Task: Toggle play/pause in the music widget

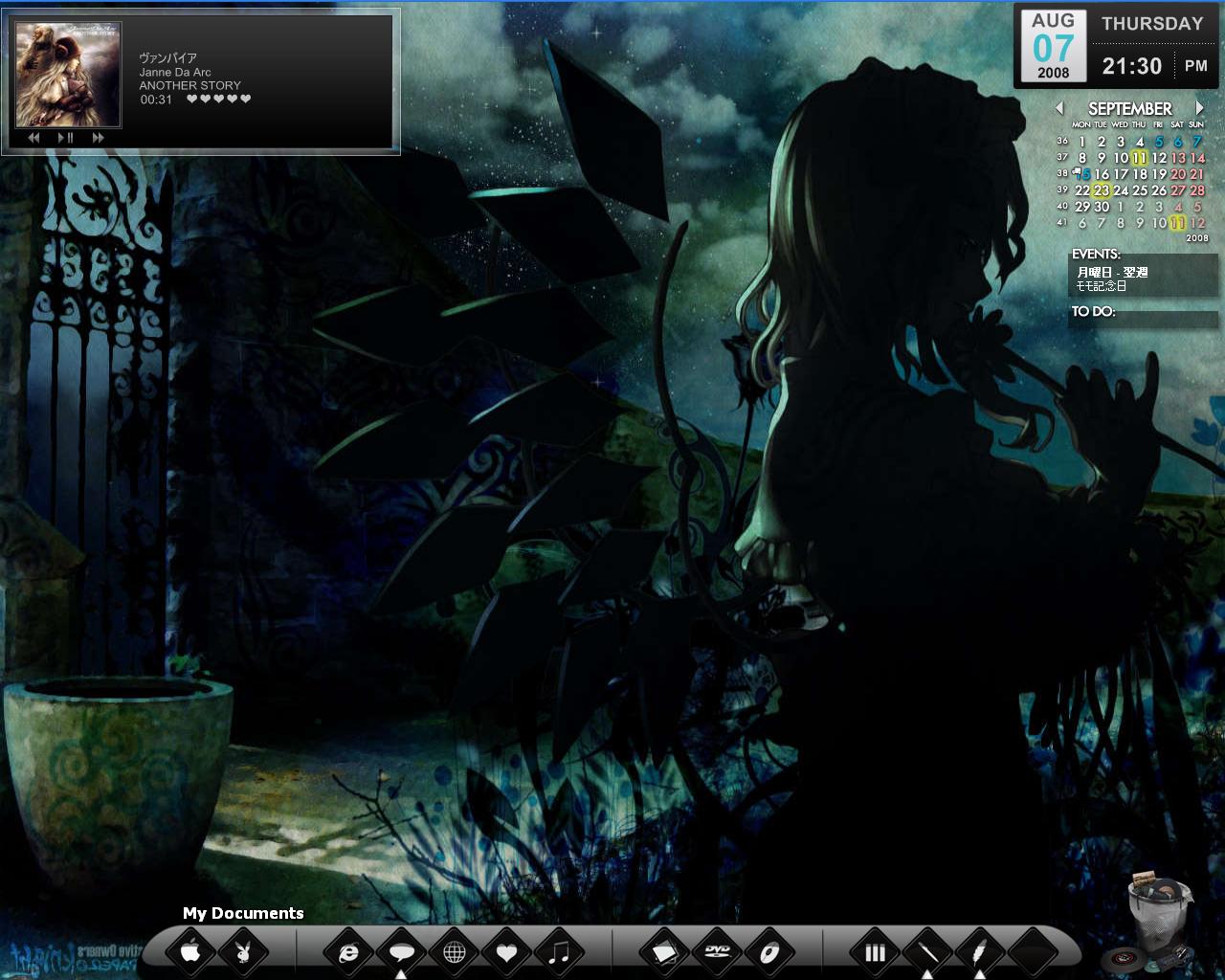Action: pyautogui.click(x=65, y=138)
